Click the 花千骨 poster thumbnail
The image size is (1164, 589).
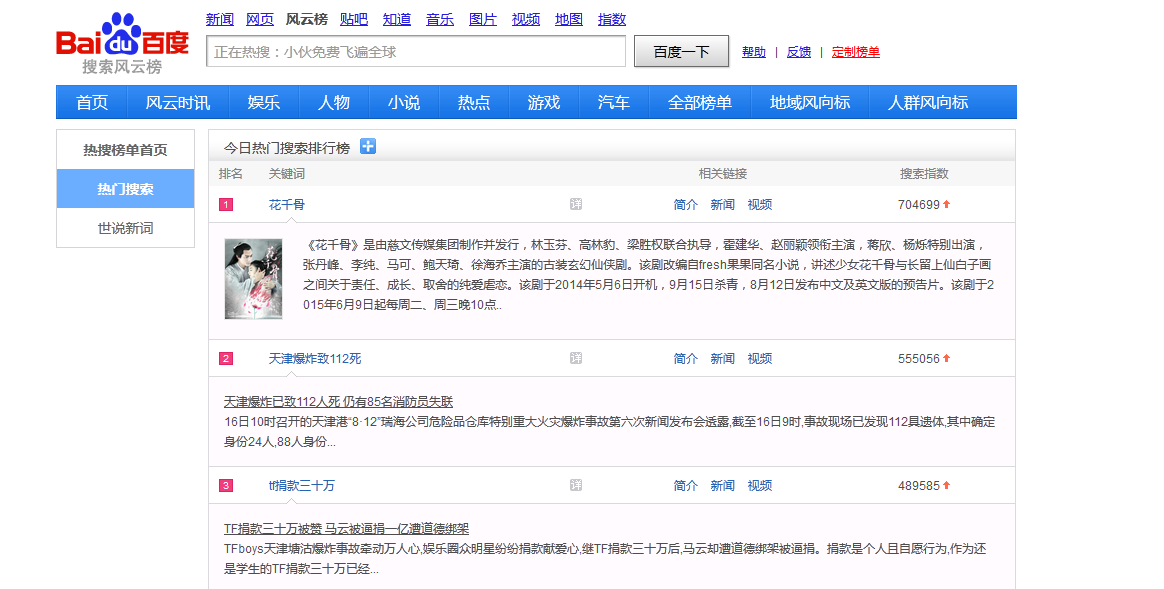(x=253, y=278)
